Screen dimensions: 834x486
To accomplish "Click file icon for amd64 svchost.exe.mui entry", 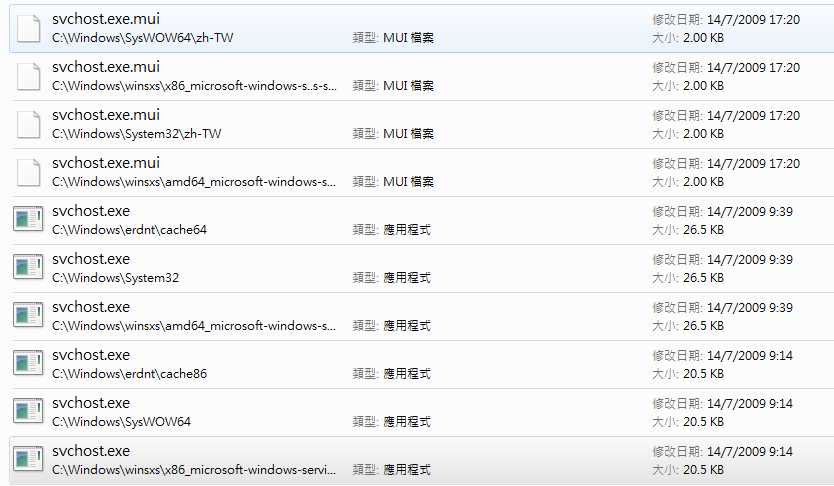I will pyautogui.click(x=28, y=172).
